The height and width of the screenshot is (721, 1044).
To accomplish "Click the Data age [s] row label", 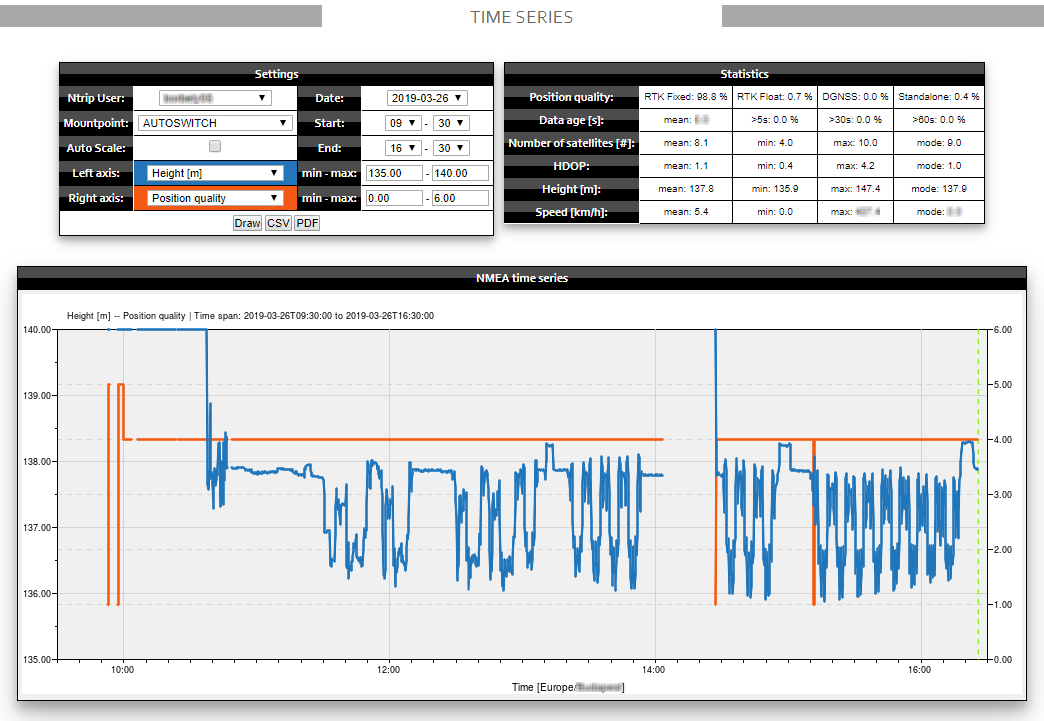I will pyautogui.click(x=571, y=120).
